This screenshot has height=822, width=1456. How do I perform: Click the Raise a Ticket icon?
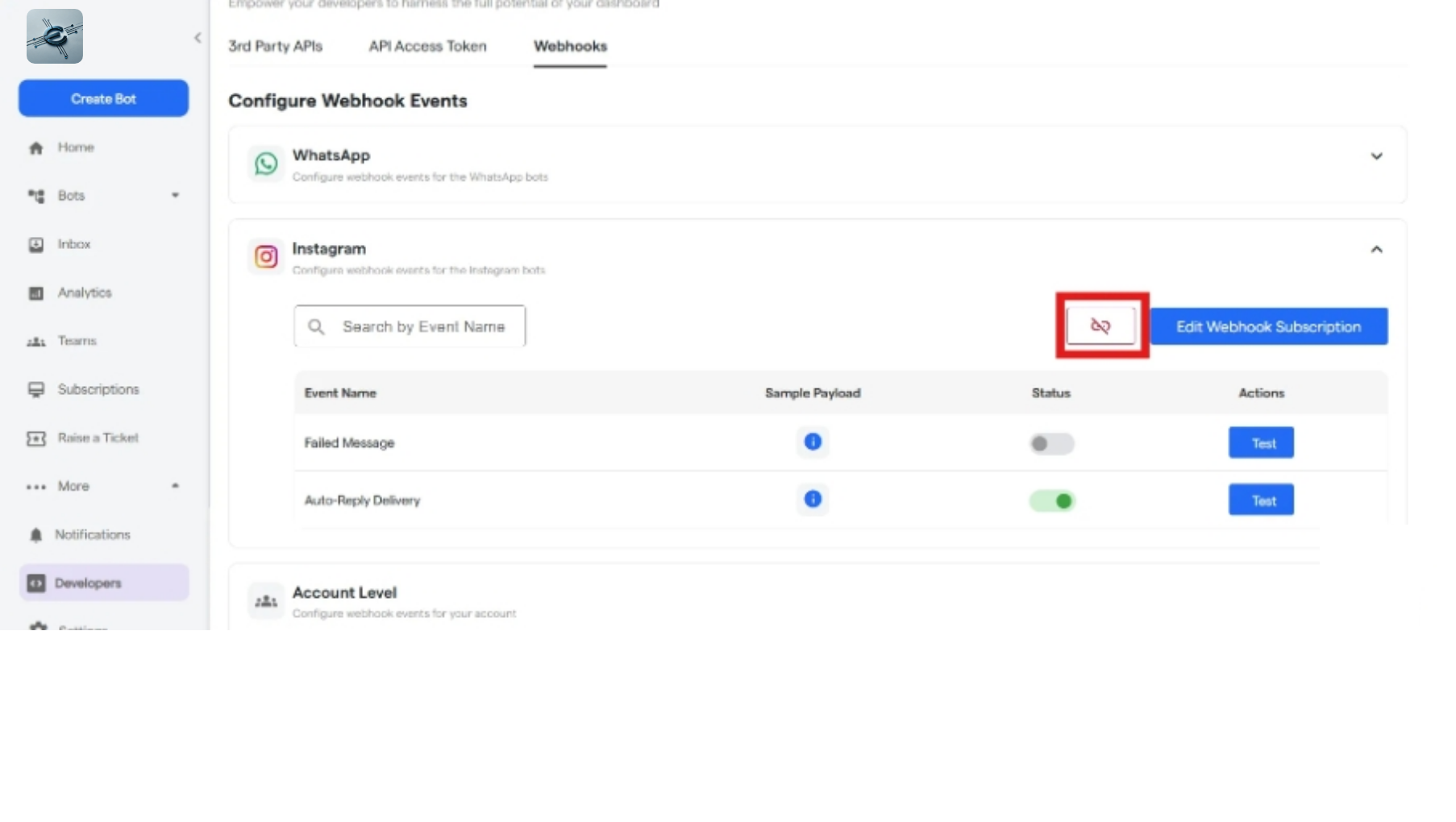[35, 438]
